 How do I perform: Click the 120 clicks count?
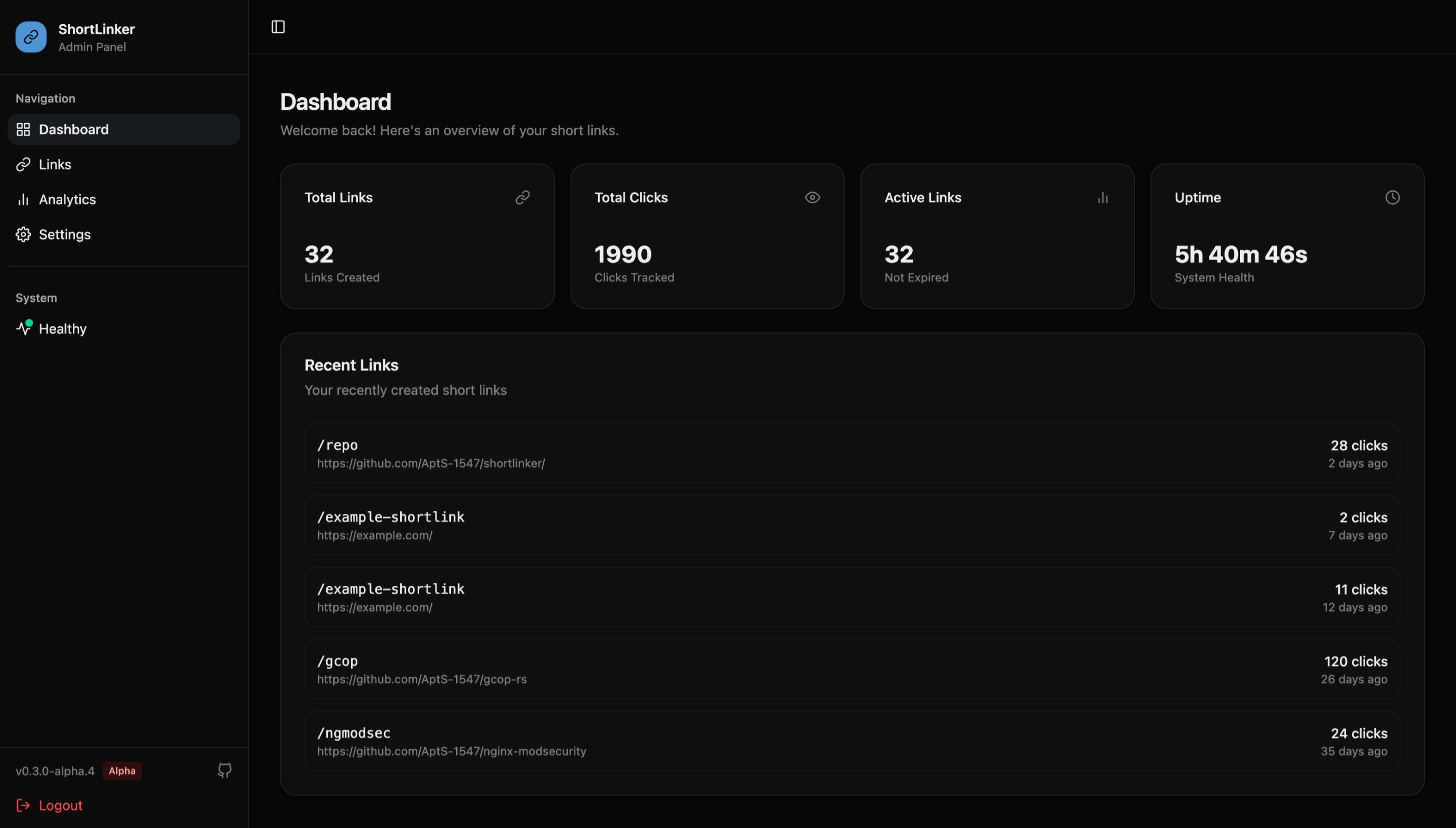pyautogui.click(x=1356, y=661)
